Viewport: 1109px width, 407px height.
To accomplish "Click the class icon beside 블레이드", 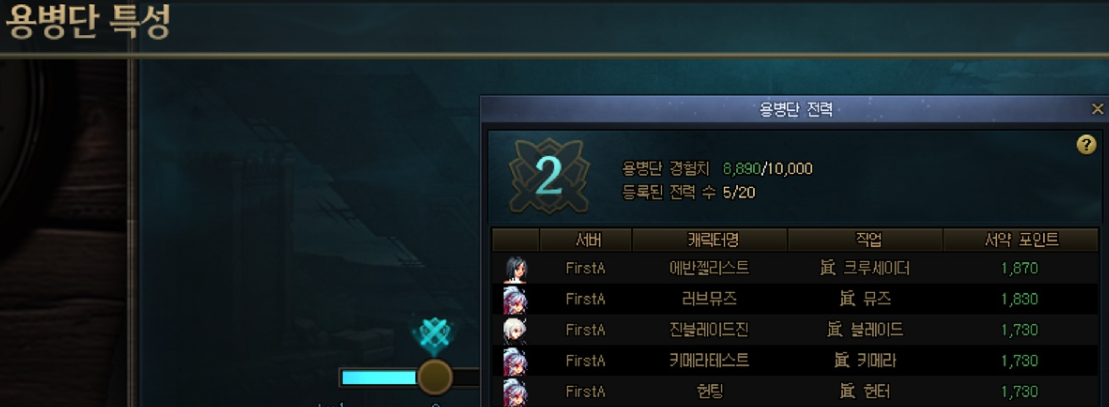I will (x=835, y=330).
